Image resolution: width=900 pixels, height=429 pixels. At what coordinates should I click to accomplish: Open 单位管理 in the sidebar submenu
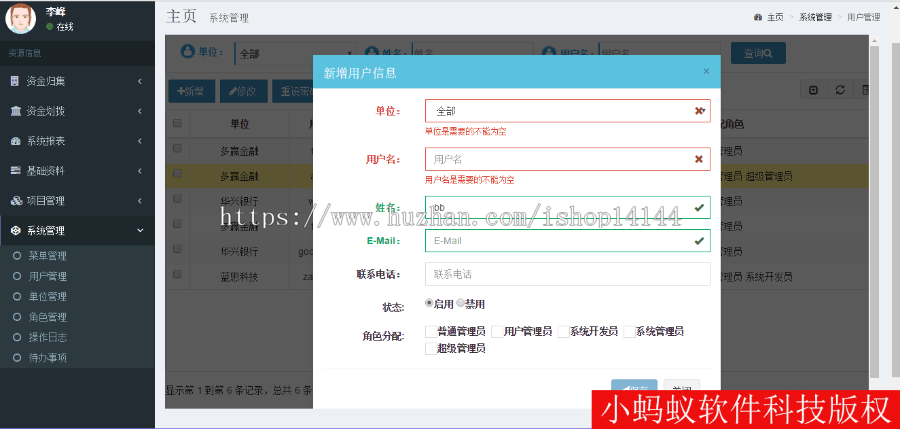point(48,297)
